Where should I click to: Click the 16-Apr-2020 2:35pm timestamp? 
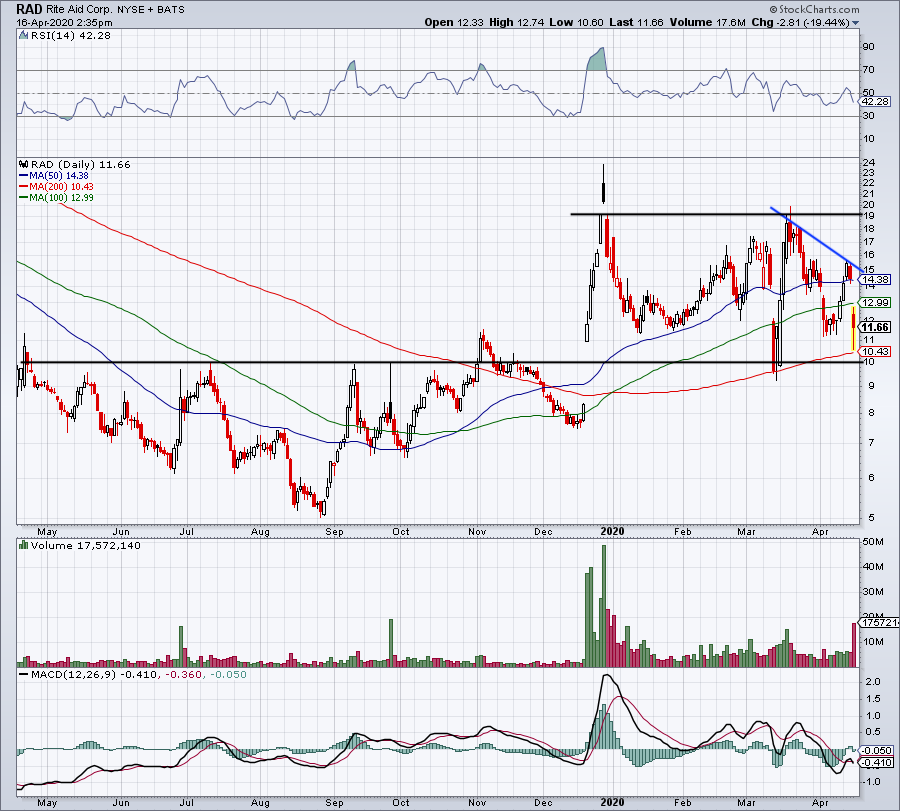click(64, 23)
